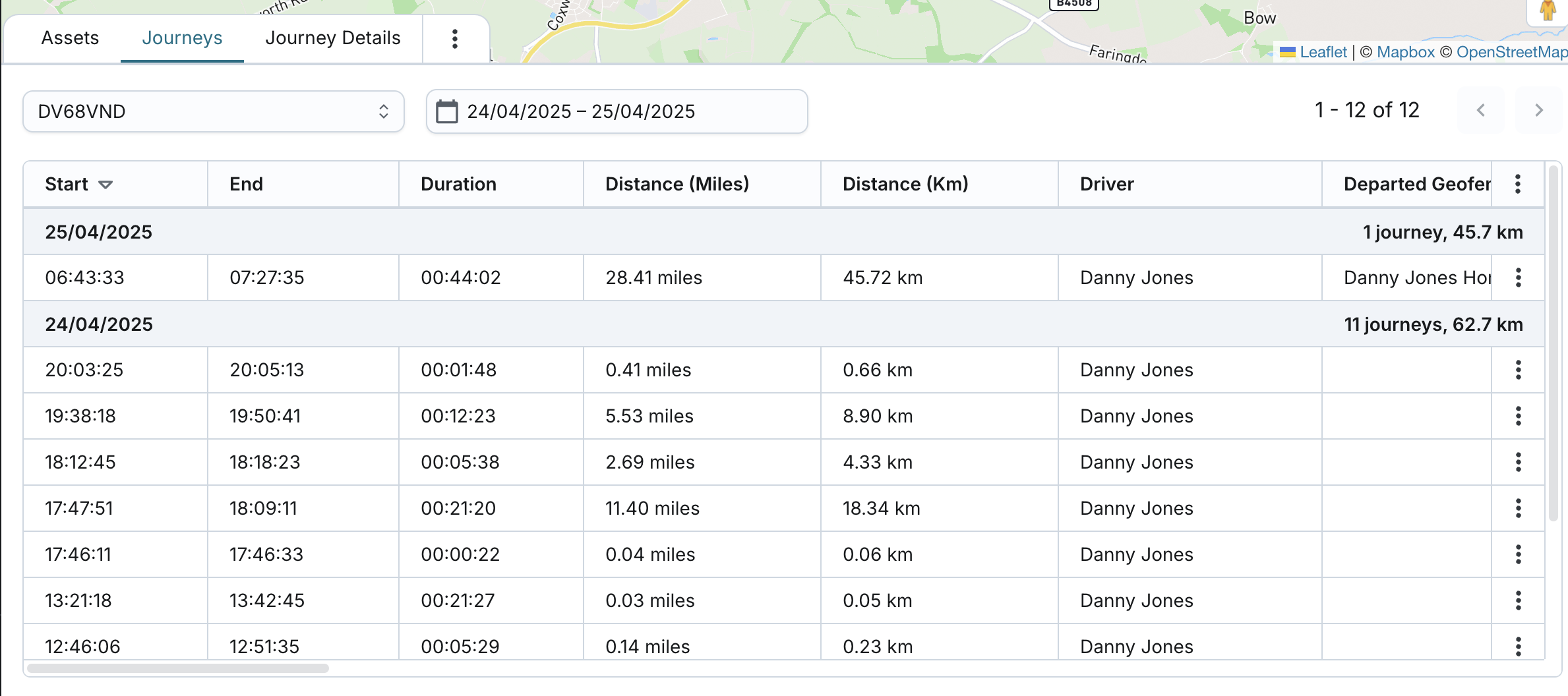The width and height of the screenshot is (1568, 696).
Task: Click the horizontal table scrollbar
Action: click(x=178, y=668)
